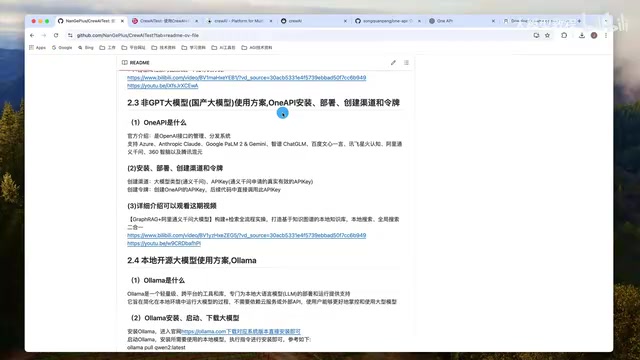Expand the 技术资料 bookmark folder
Viewport: 640px width, 360px height.
point(163,48)
